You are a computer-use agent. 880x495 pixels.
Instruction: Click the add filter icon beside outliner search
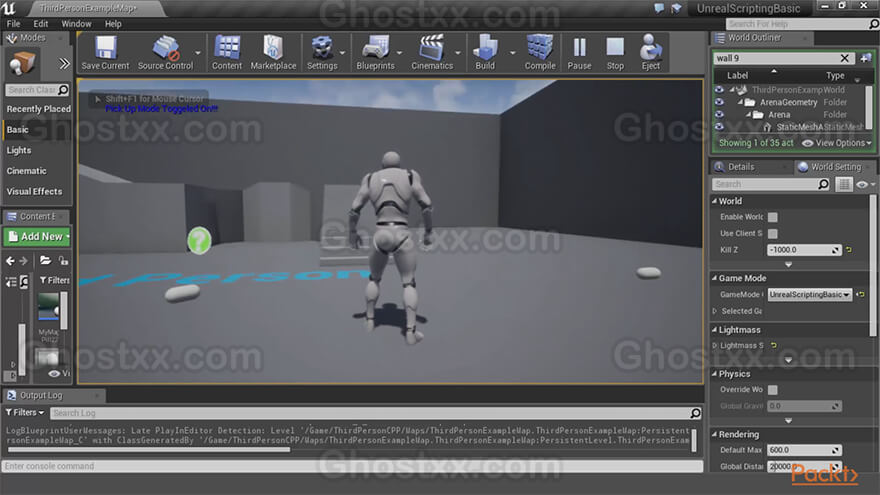click(x=865, y=58)
